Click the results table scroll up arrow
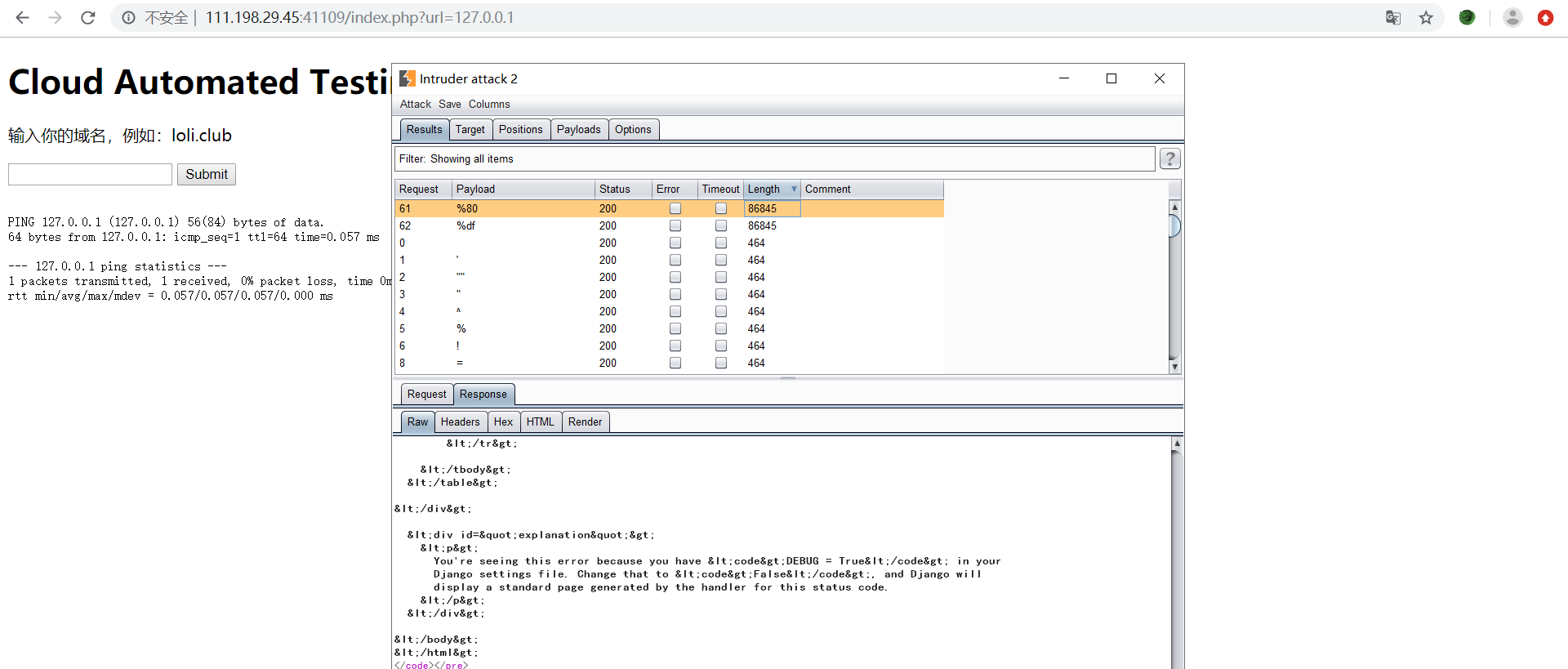 point(1174,207)
